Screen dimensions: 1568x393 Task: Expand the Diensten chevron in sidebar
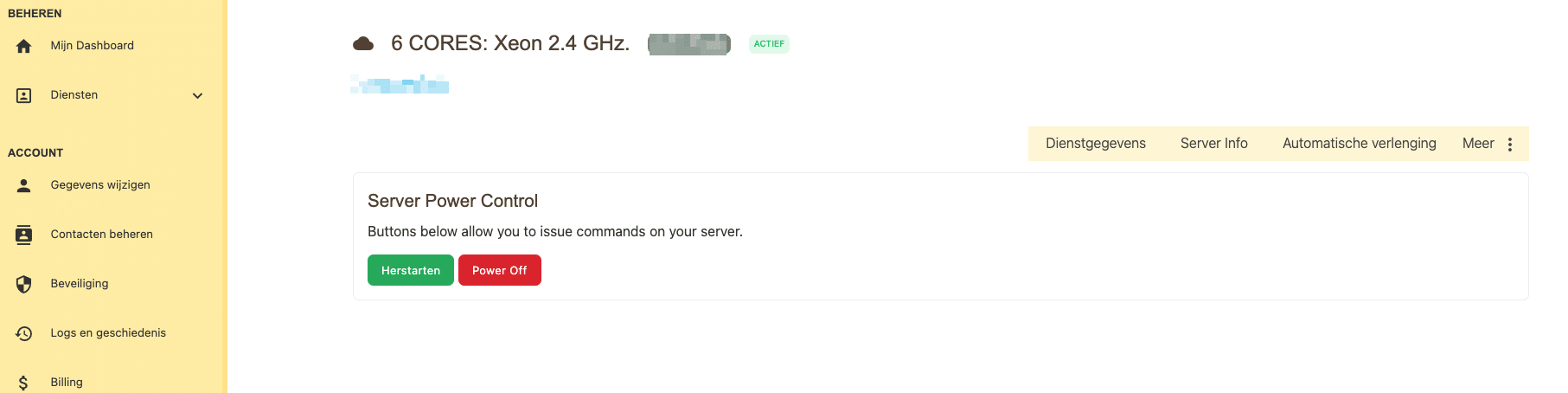tap(197, 95)
